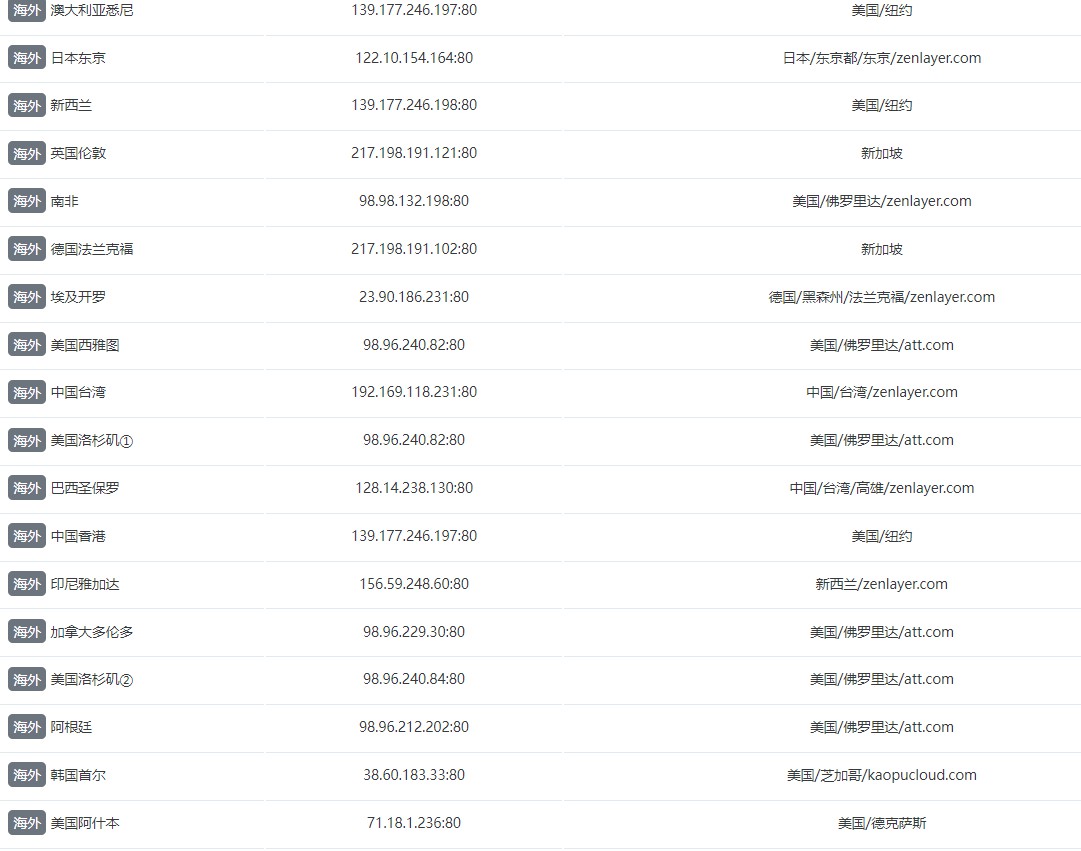Click IP address 122.10.154.164:80
Viewport: 1081px width, 851px height.
pos(414,58)
